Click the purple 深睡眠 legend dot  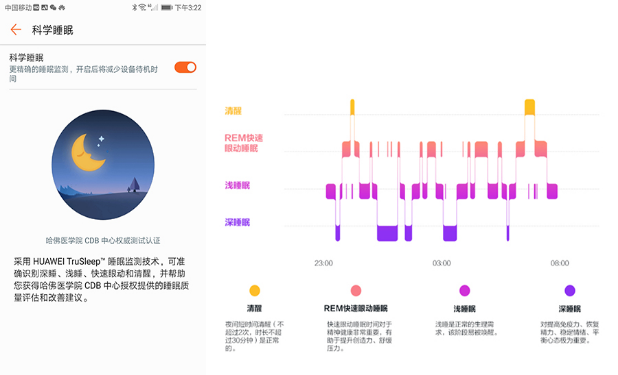pyautogui.click(x=570, y=291)
